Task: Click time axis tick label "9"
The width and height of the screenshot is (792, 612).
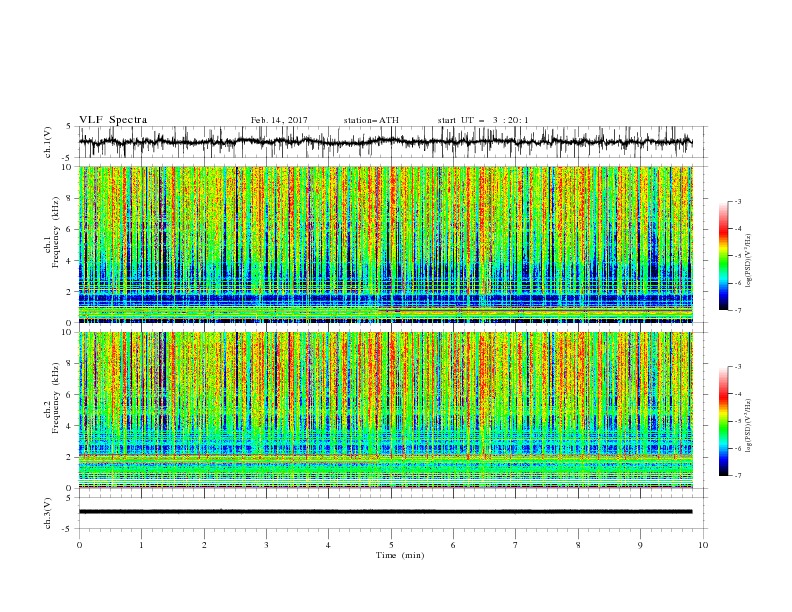Action: pos(640,545)
